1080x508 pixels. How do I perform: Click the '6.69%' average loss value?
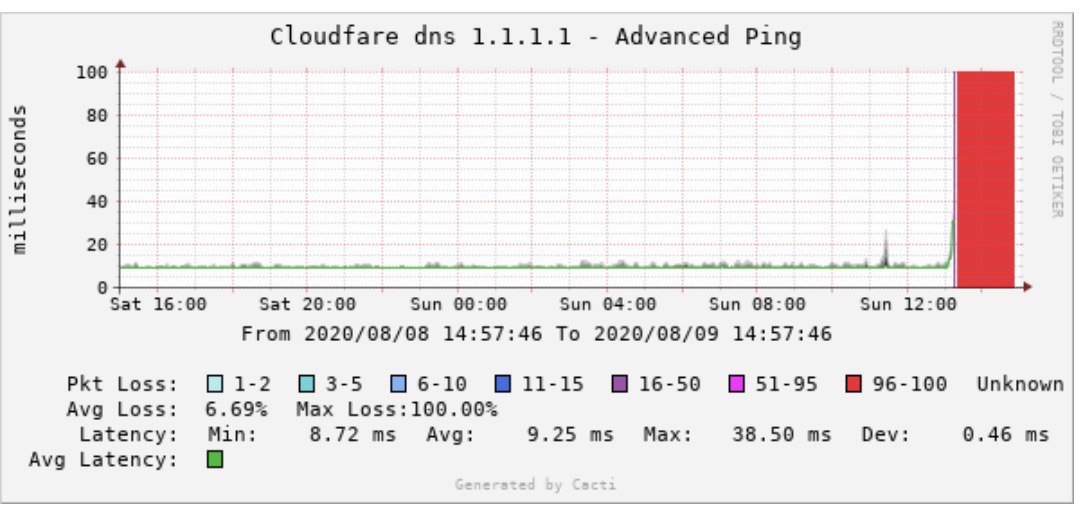[x=236, y=410]
